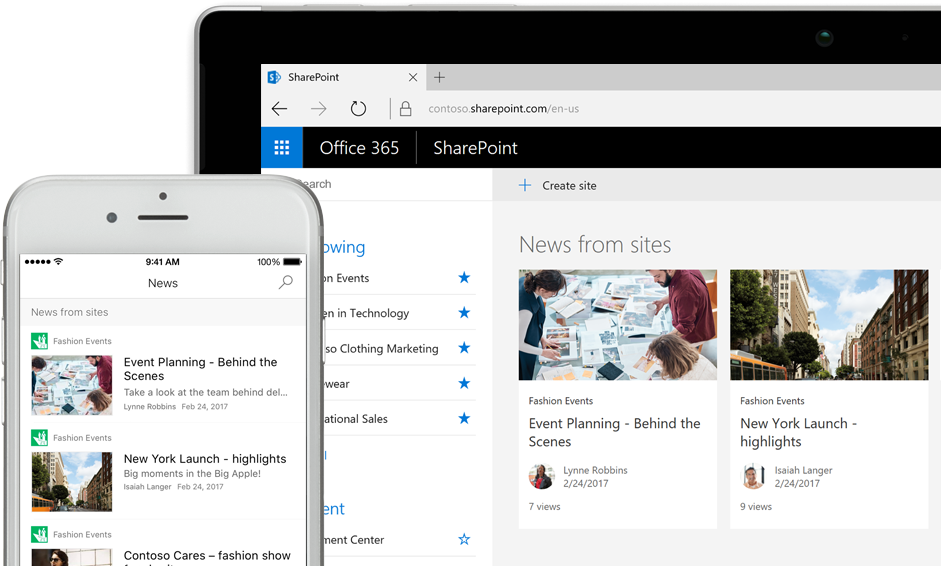Screen dimensions: 941x566
Task: Tap 'Event Planning - Behind the Scenes' on phone
Action: point(200,369)
